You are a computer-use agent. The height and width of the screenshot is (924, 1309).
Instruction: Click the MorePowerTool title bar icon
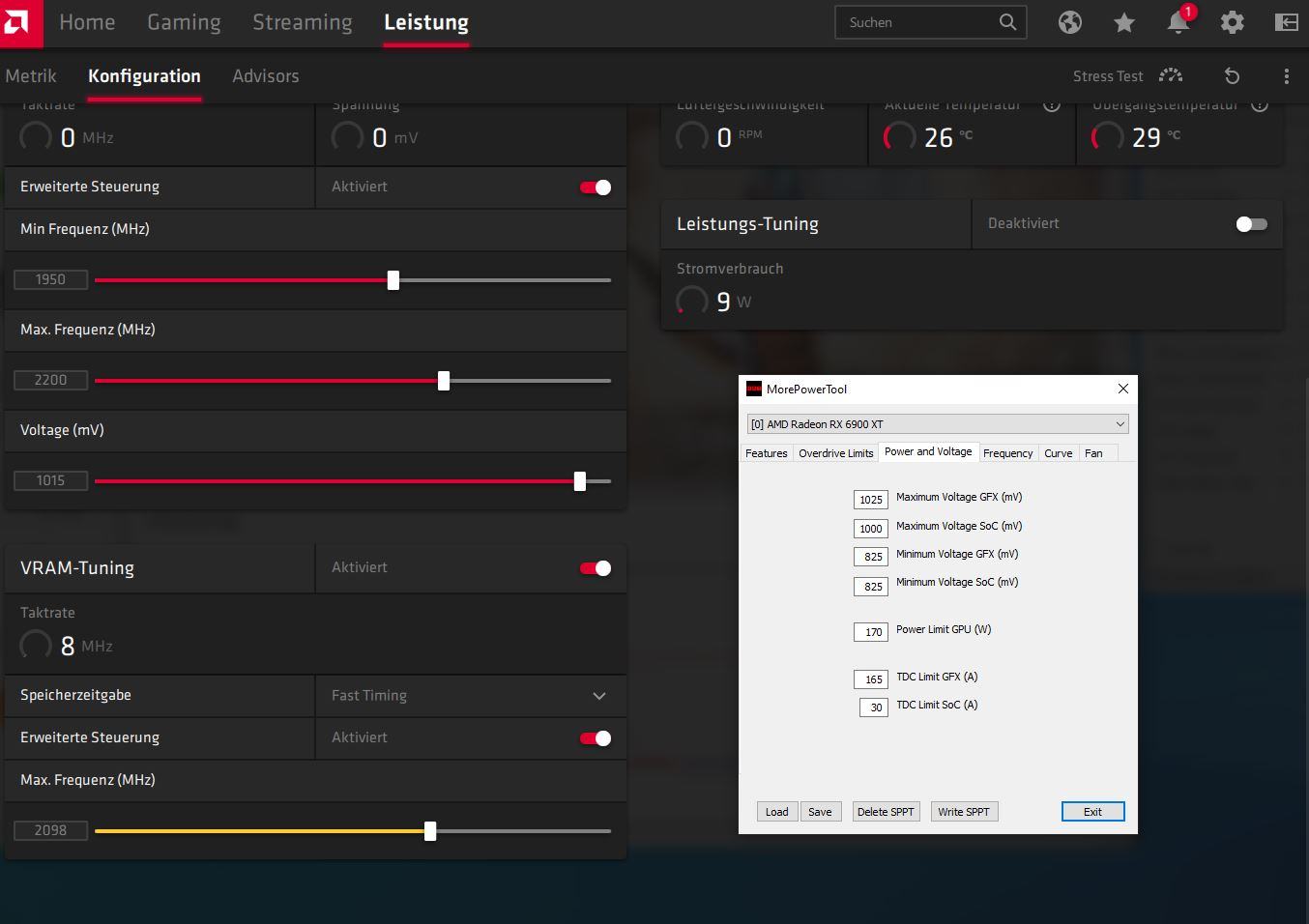[x=754, y=389]
